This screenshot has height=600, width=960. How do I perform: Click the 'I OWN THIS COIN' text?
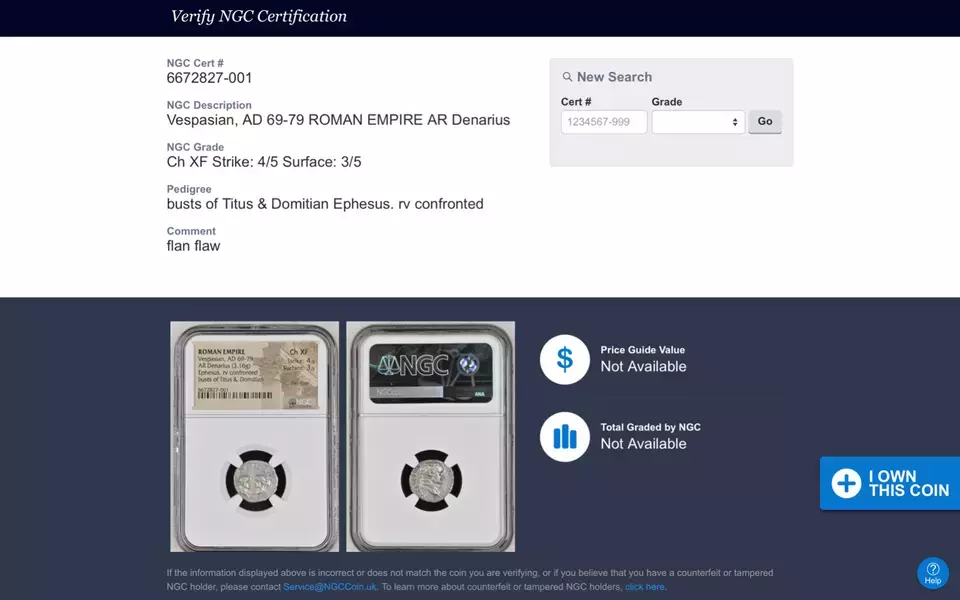[x=908, y=483]
